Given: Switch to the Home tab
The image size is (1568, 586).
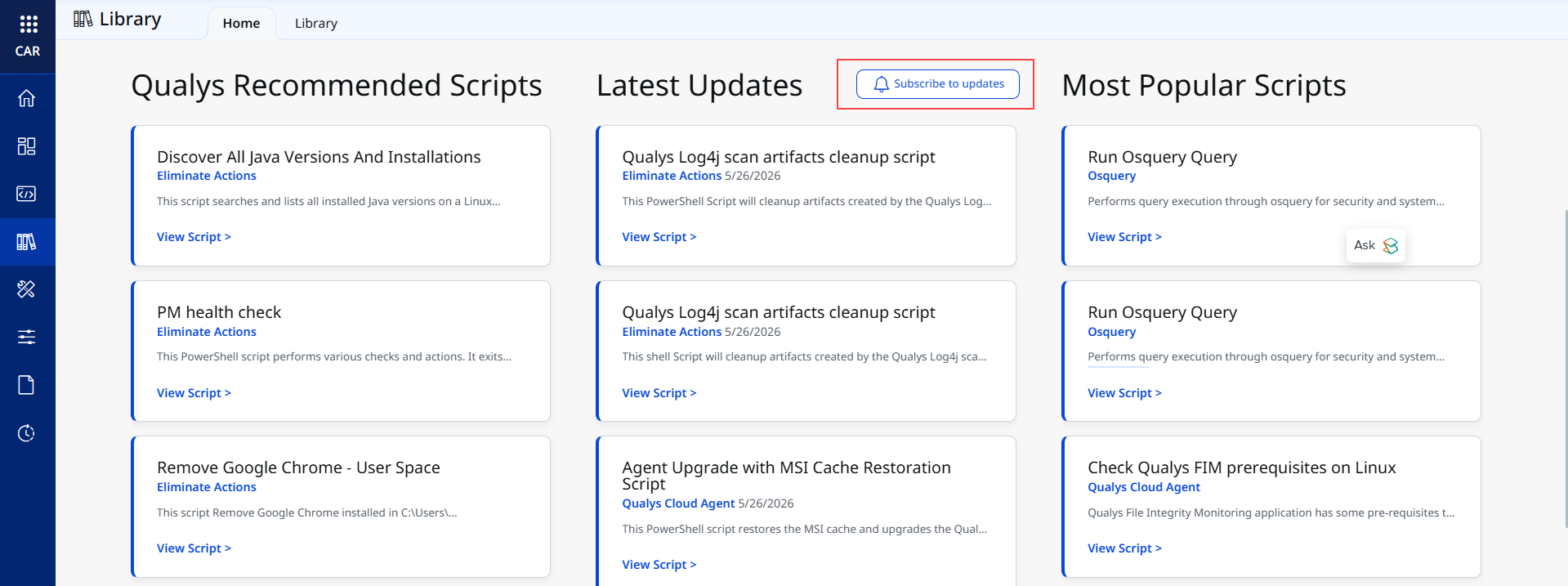Looking at the screenshot, I should (x=241, y=23).
